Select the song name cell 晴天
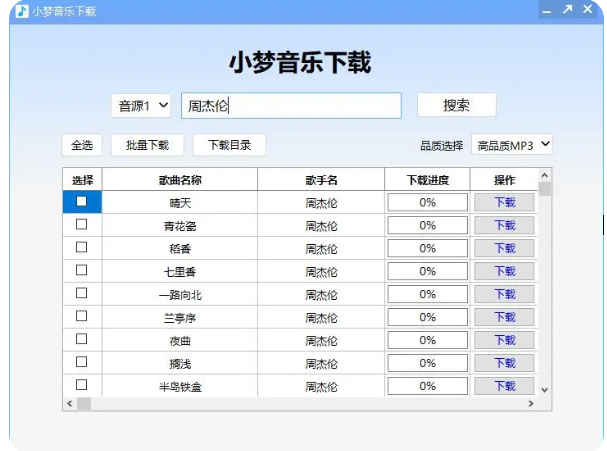This screenshot has height=451, width=607. [x=180, y=202]
